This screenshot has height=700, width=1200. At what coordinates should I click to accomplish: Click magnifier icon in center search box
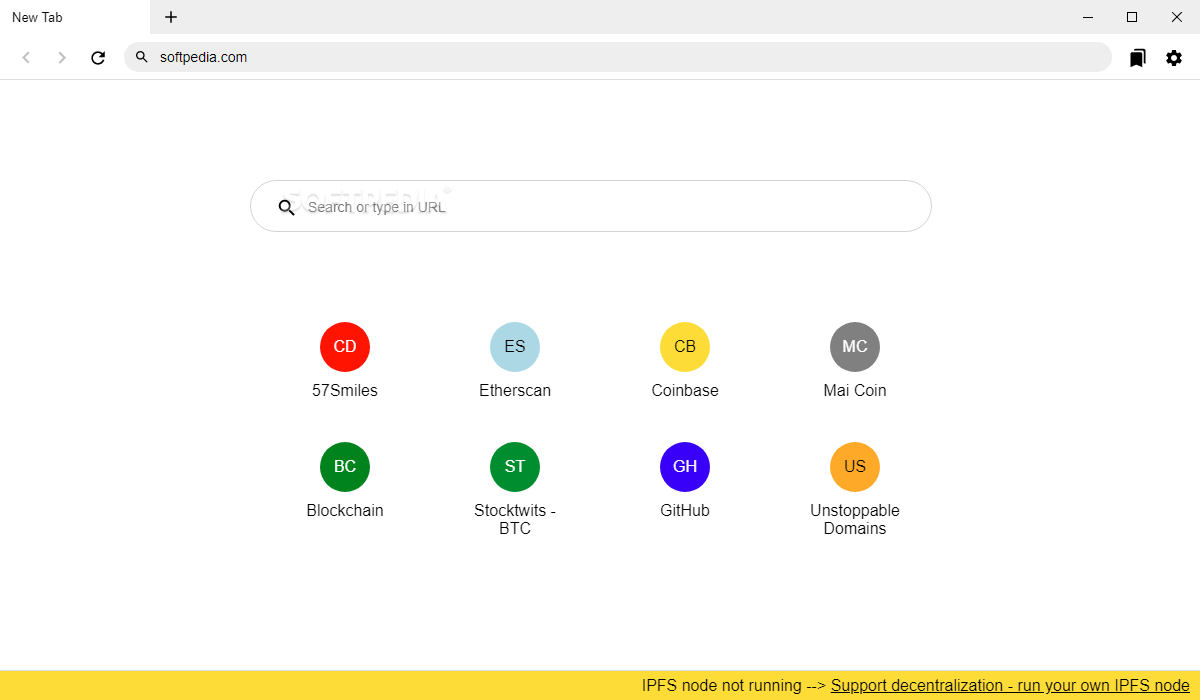point(287,207)
